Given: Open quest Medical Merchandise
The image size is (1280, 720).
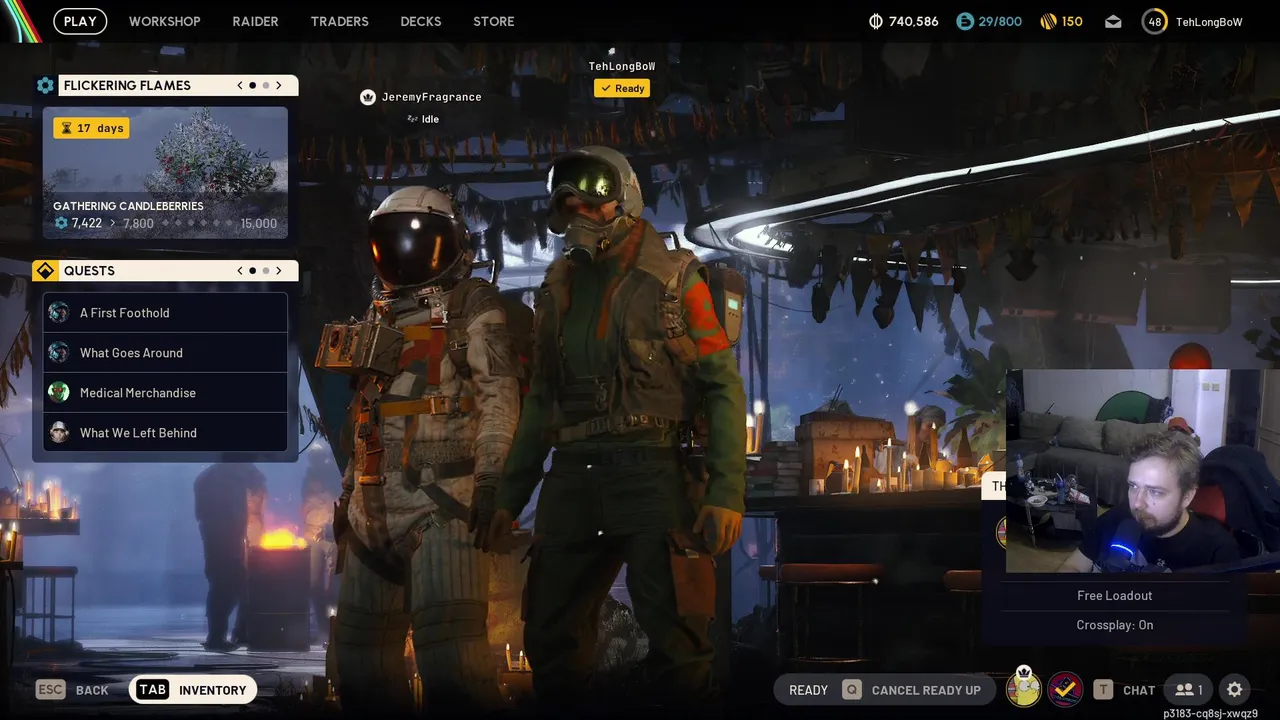Looking at the screenshot, I should pyautogui.click(x=165, y=393).
